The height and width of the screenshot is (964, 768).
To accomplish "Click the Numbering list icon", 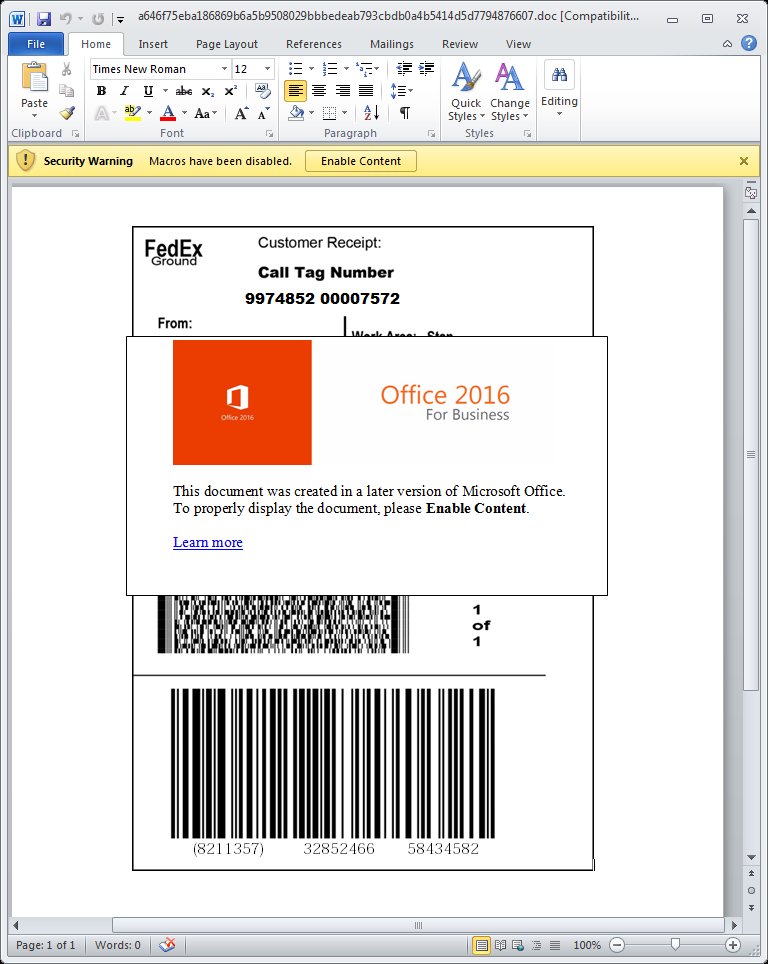I will pyautogui.click(x=330, y=69).
